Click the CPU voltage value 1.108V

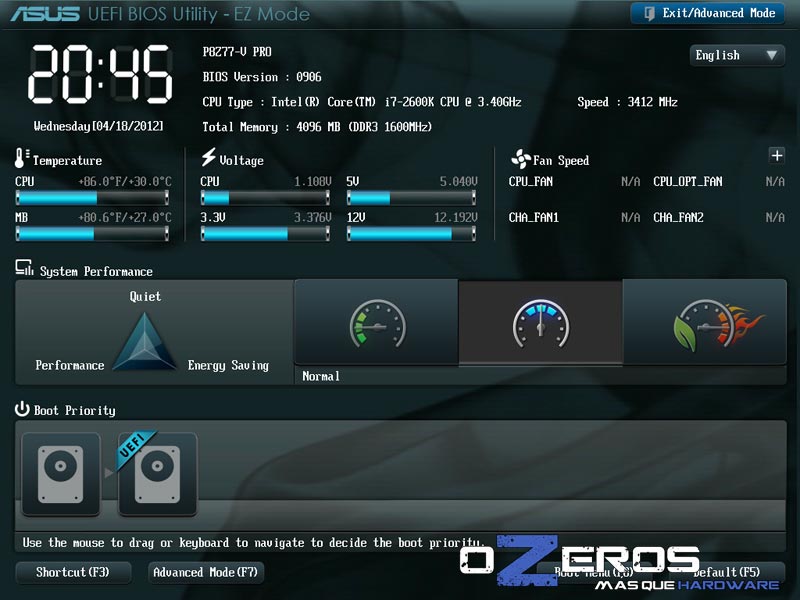tap(313, 182)
